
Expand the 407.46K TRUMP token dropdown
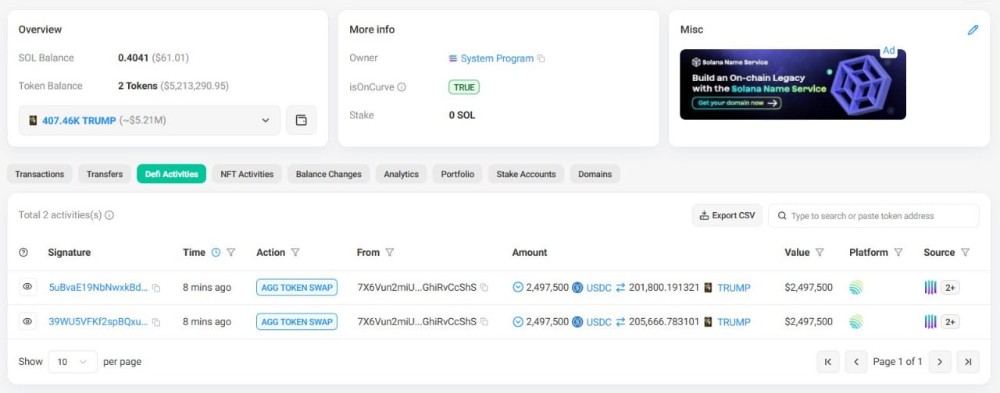tap(150, 120)
